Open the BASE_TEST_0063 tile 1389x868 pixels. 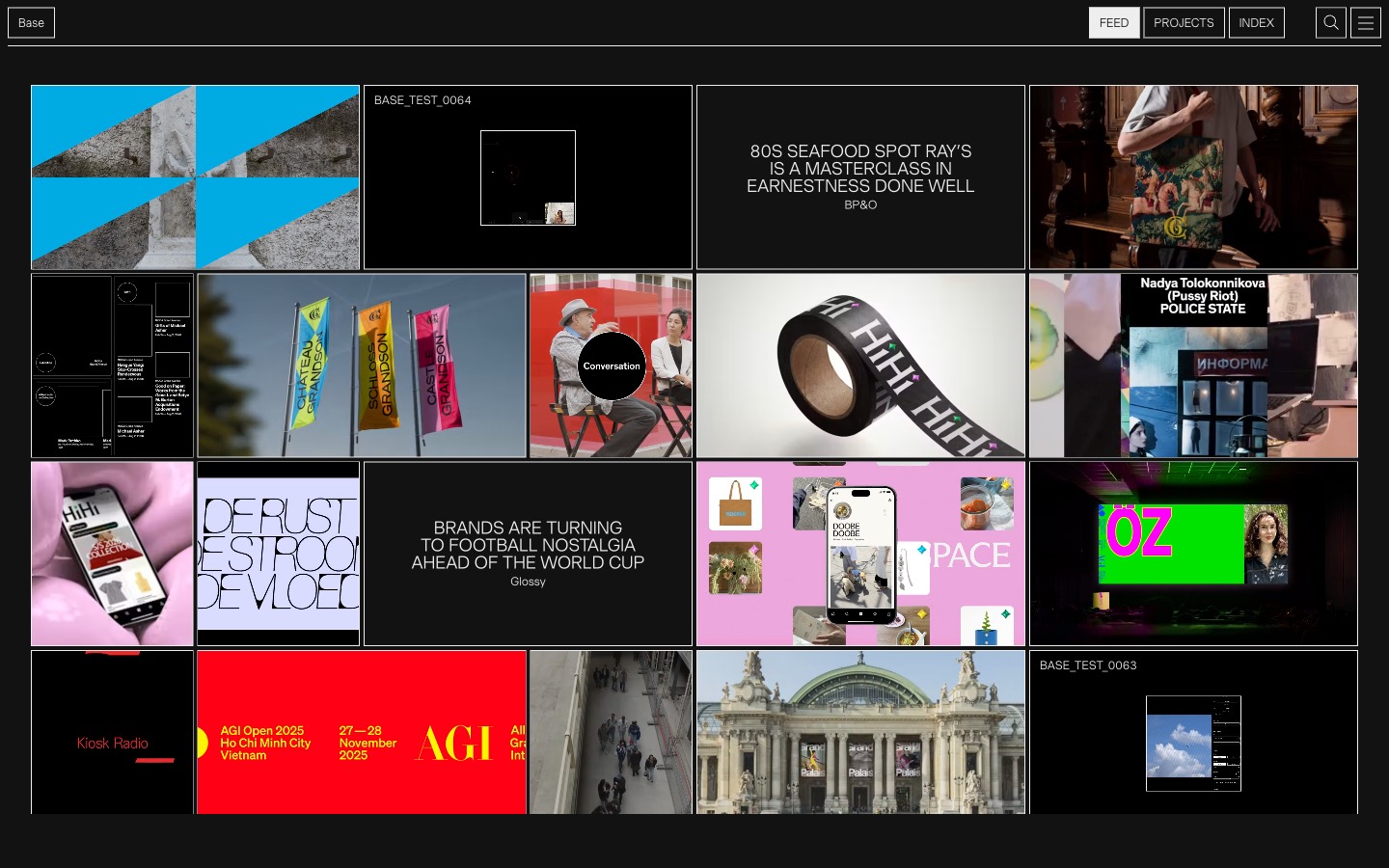coord(1193,732)
